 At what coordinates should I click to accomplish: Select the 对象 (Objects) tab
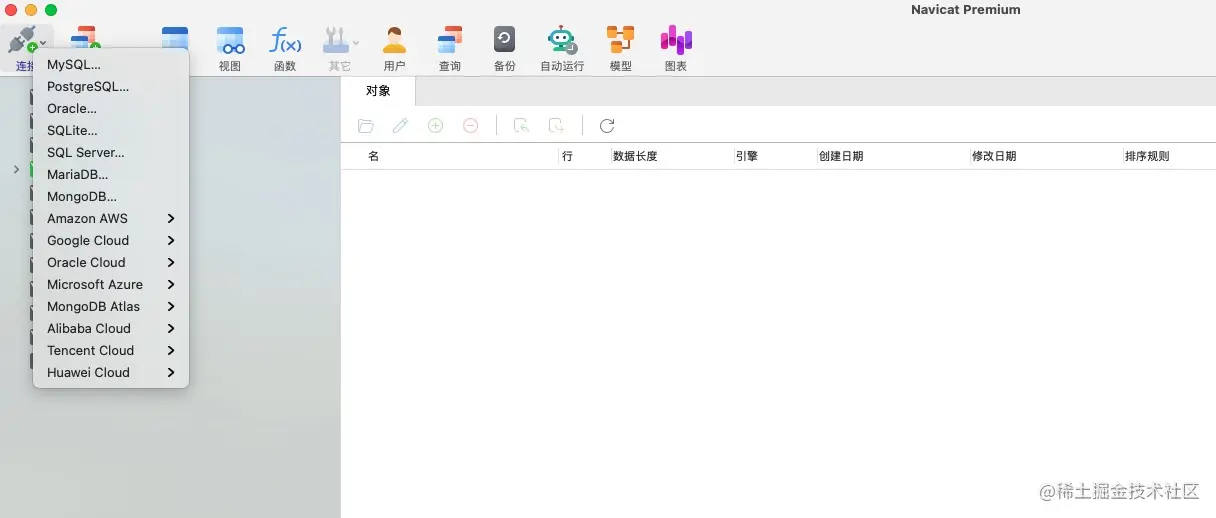click(x=378, y=91)
